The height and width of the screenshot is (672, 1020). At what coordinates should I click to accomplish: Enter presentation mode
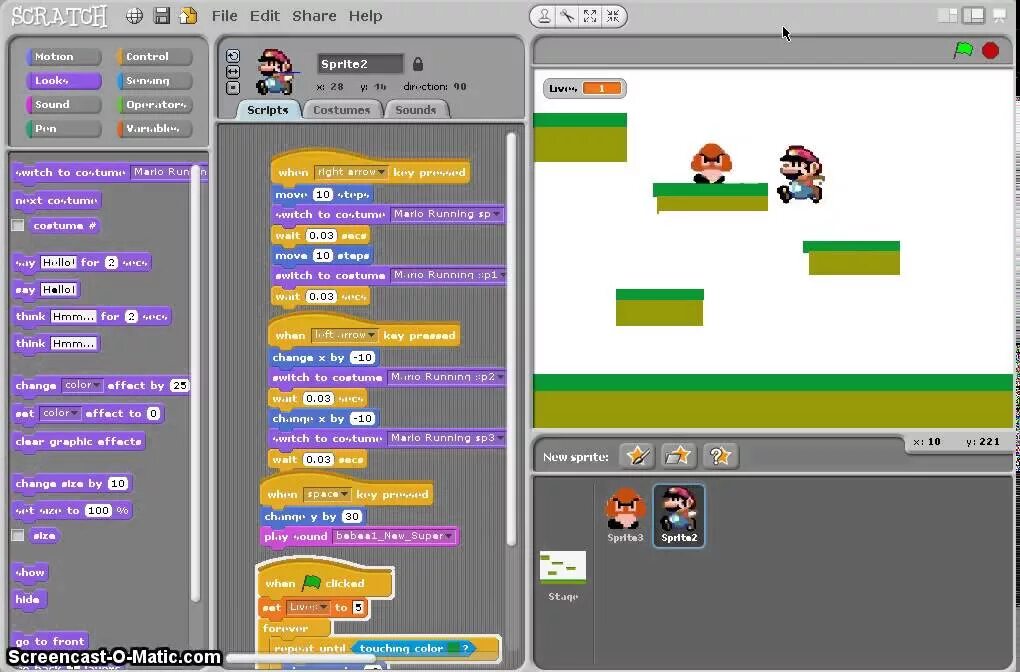pos(999,16)
